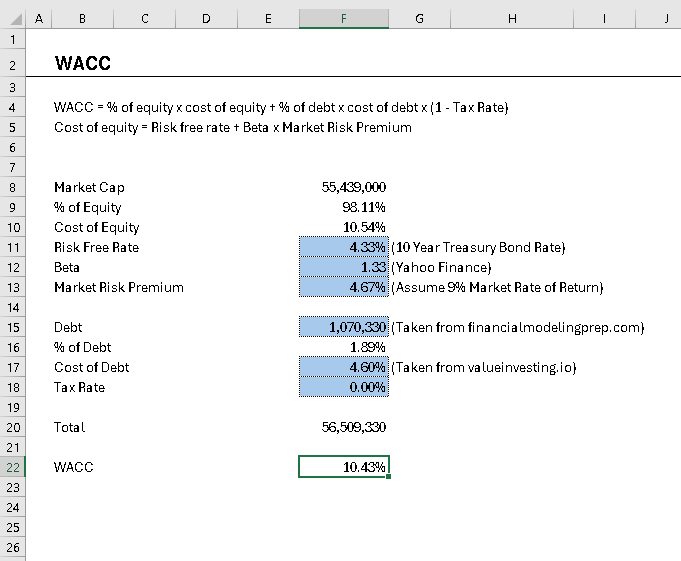Select the Total value 56,509,330 cell

coord(344,427)
